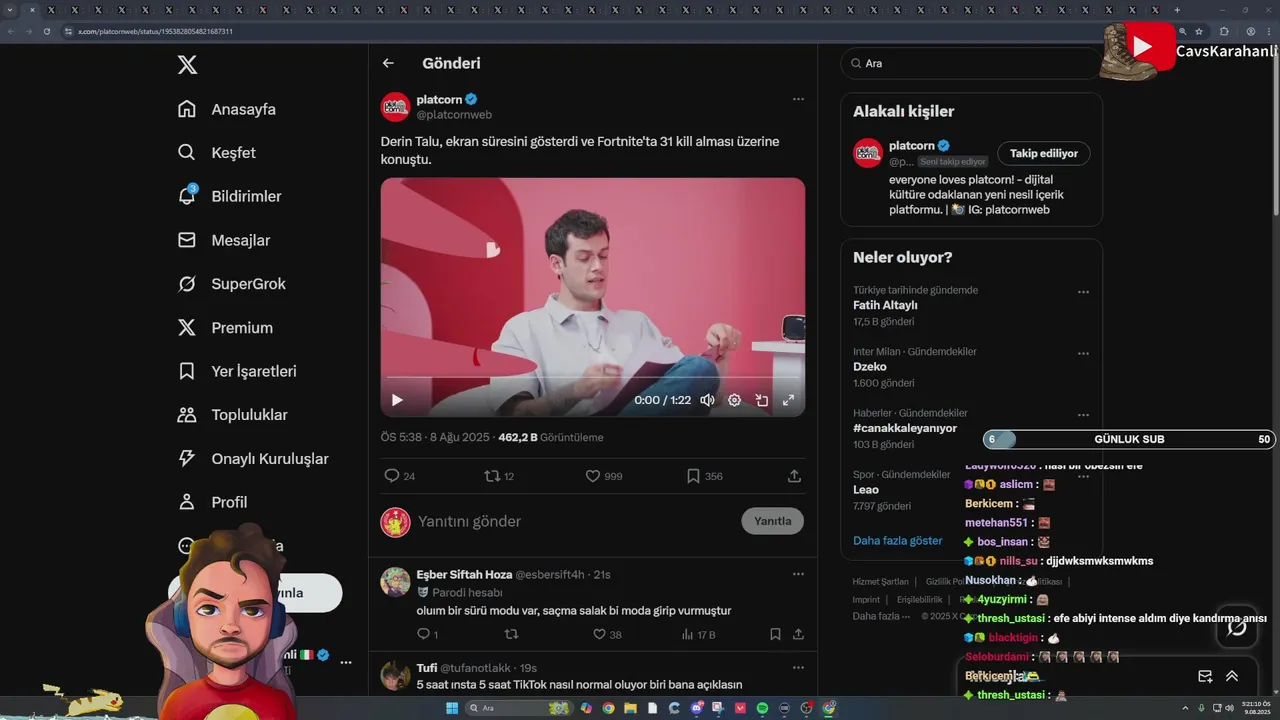
Task: Open Hizmet Şartları footer link
Action: (x=880, y=581)
